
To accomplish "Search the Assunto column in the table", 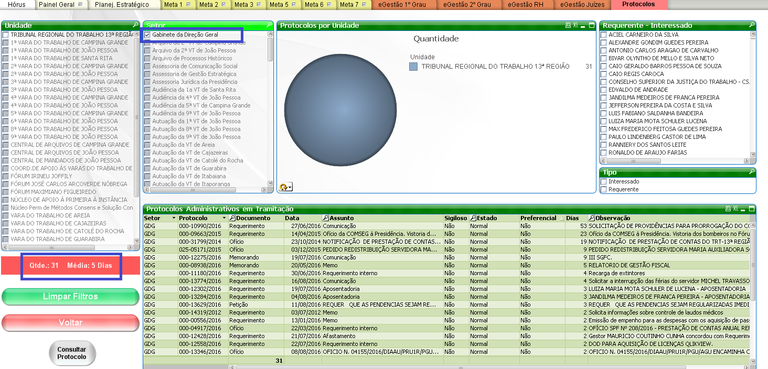I will coord(325,218).
